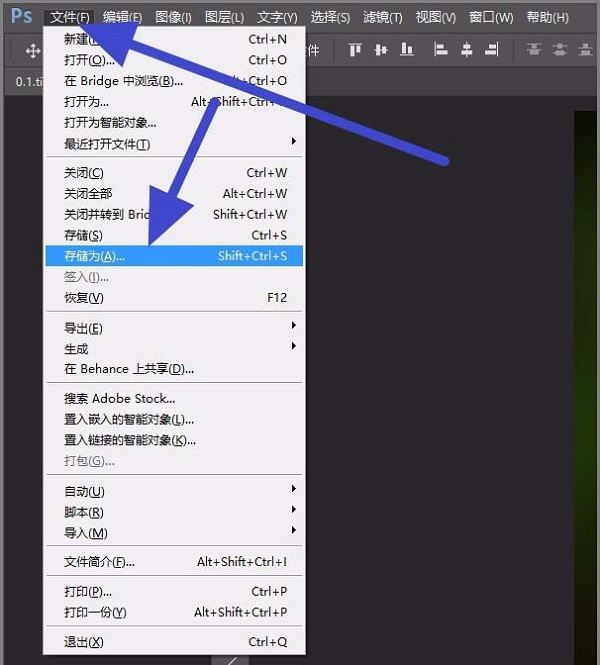
Task: Click the Photoshop Ps logo
Action: pos(21,16)
